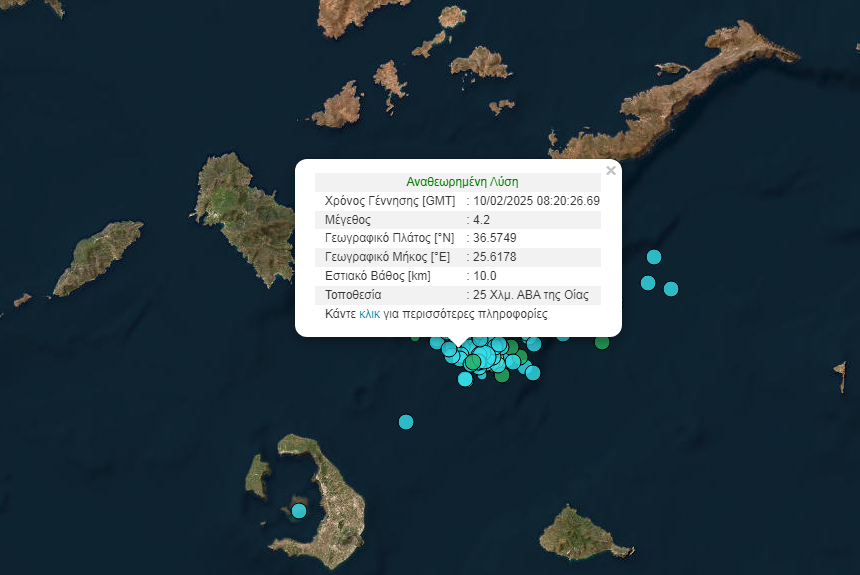Click the 'Τοποθεσία' label
The width and height of the screenshot is (860, 575).
pos(353,295)
